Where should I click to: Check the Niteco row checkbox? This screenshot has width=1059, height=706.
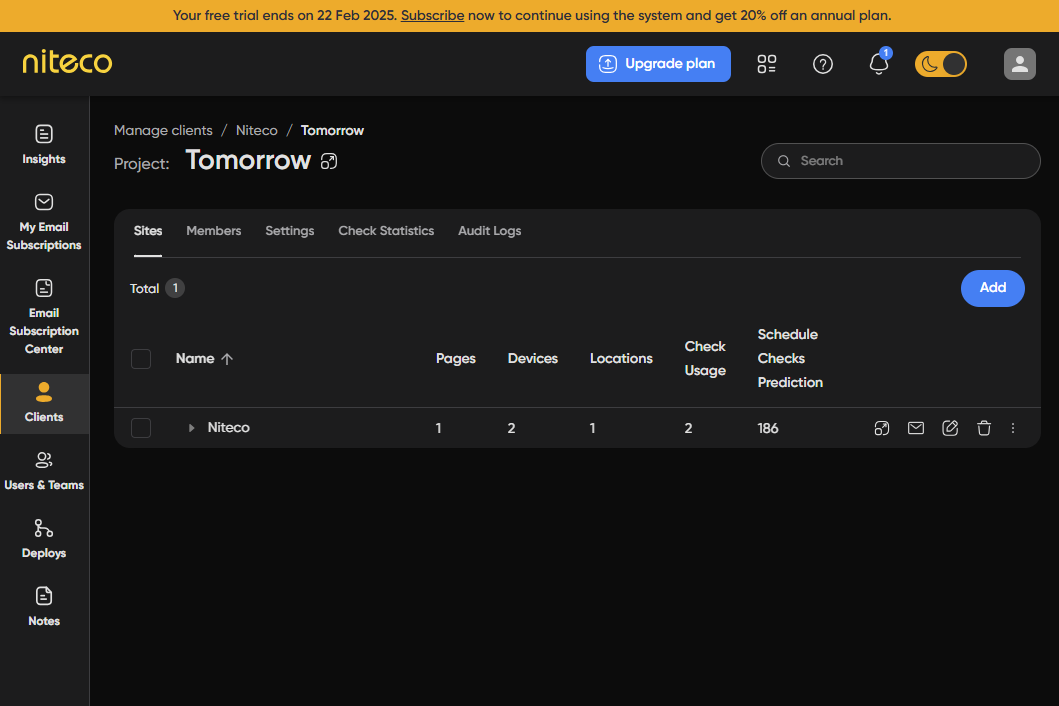tap(140, 428)
